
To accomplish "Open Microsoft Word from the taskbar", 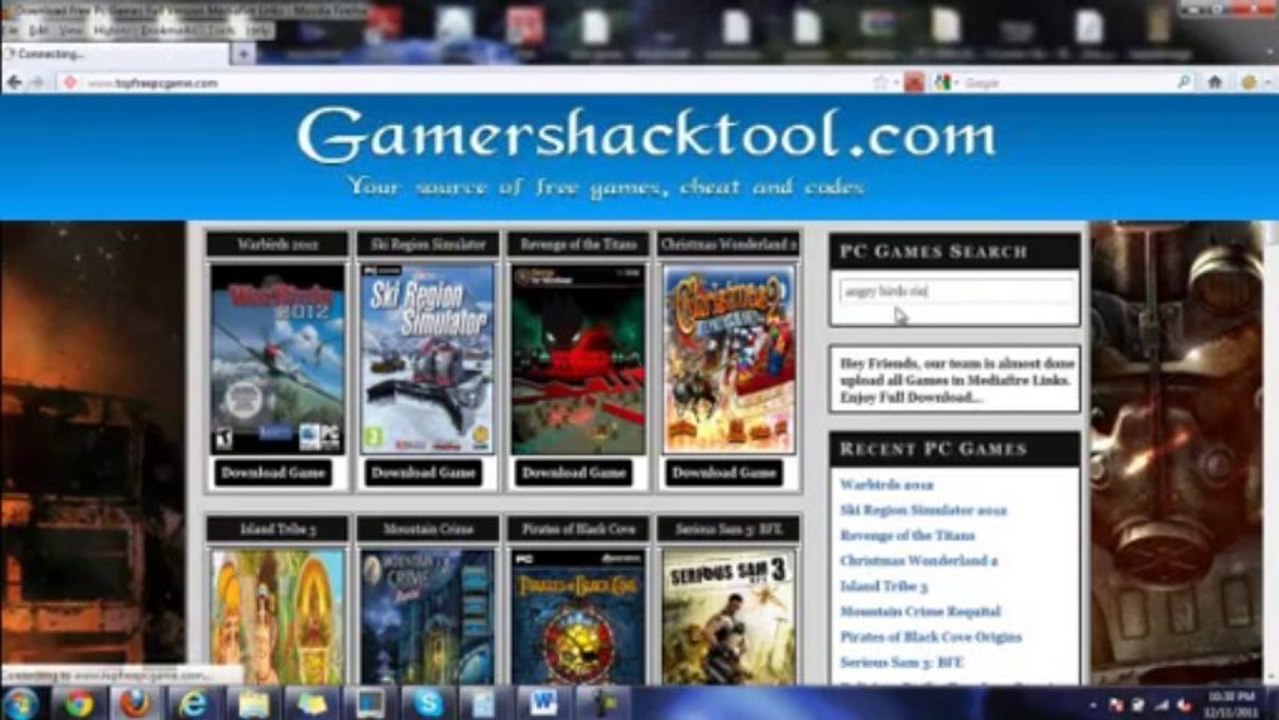I will click(545, 704).
